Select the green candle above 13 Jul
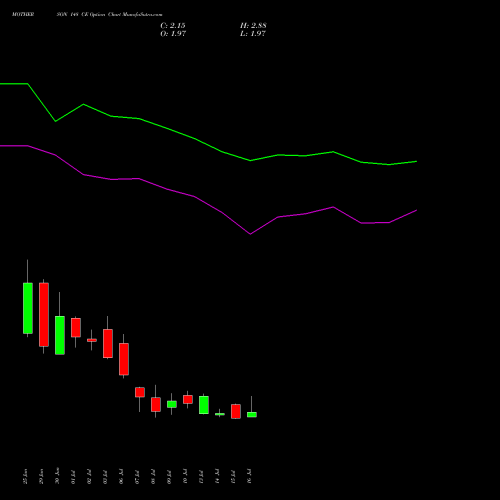 tap(204, 405)
